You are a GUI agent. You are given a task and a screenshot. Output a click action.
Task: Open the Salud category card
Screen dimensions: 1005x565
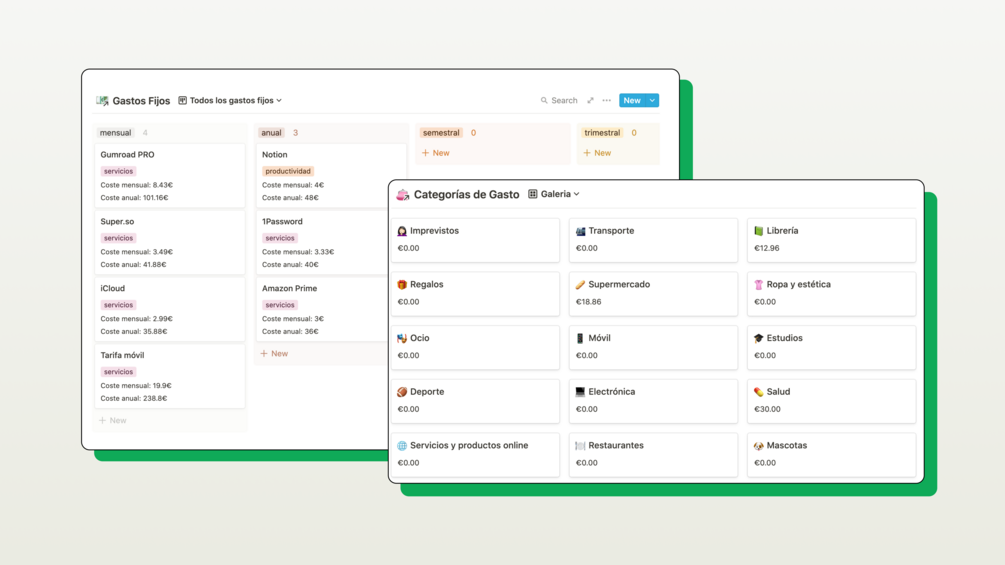coord(831,401)
